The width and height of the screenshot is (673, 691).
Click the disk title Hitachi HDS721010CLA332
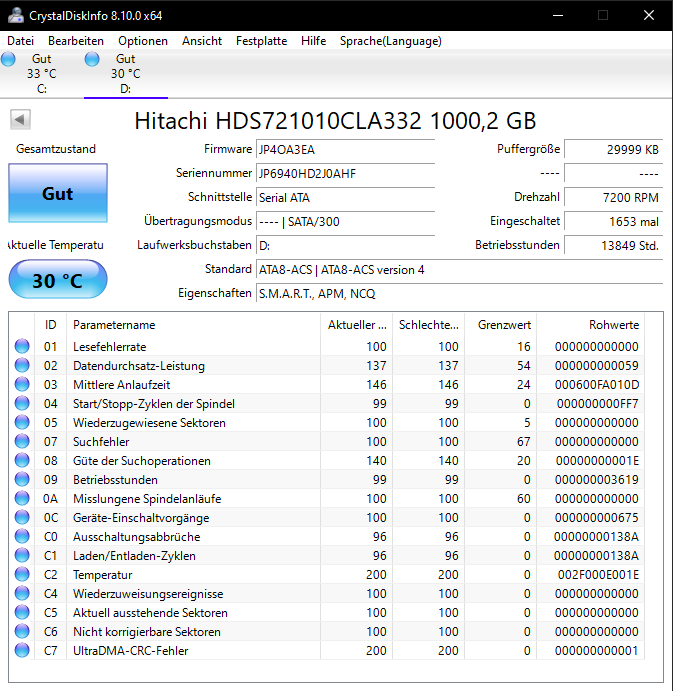click(x=335, y=121)
